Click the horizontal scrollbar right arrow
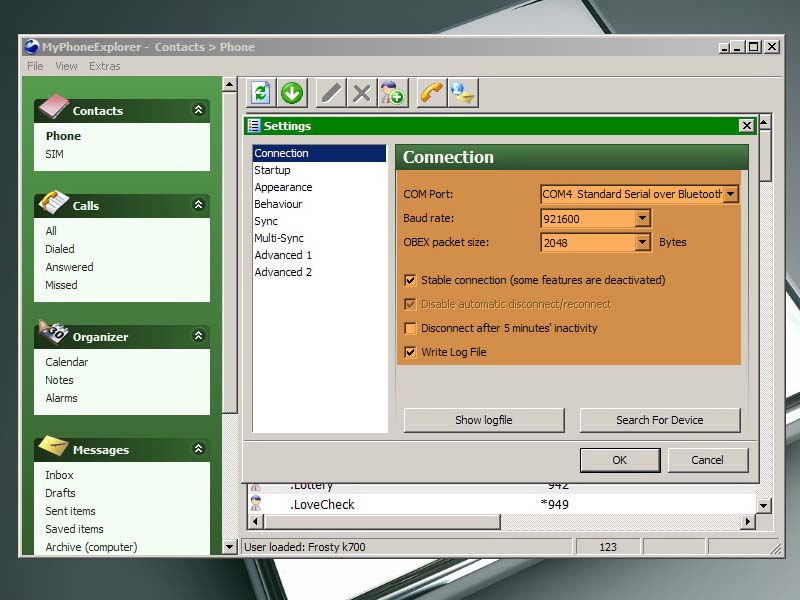This screenshot has width=800, height=600. [747, 522]
